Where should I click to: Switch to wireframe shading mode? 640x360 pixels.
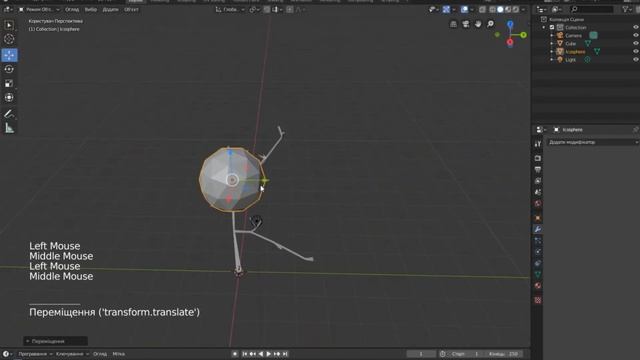(x=493, y=9)
